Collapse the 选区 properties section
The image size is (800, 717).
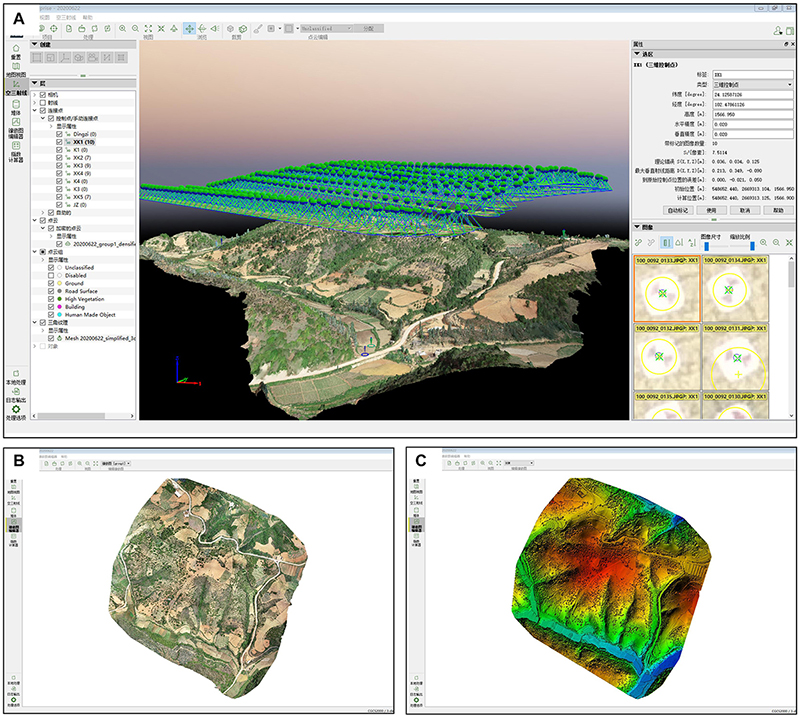[637, 54]
